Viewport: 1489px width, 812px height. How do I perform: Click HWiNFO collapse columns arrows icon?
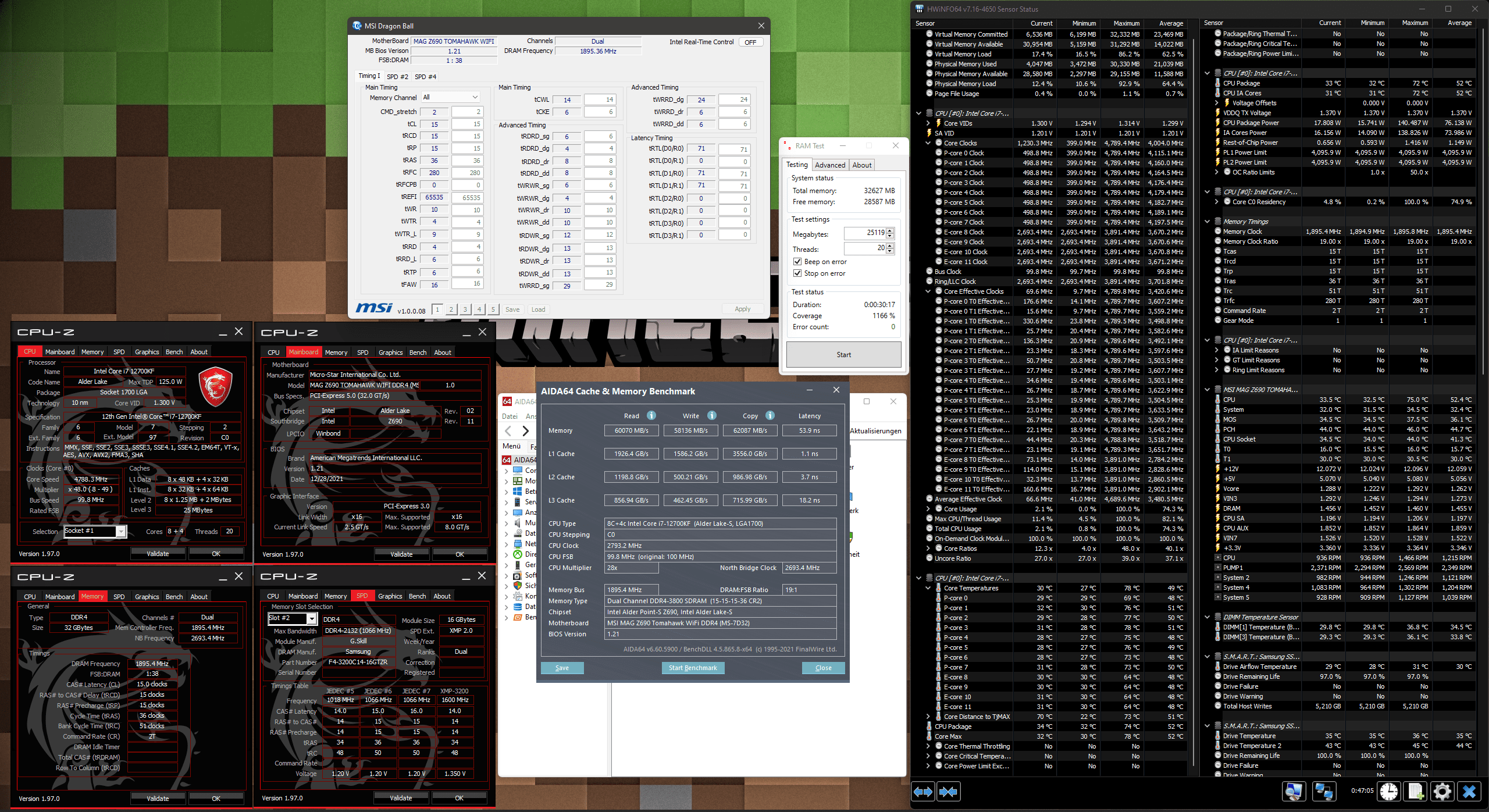948,791
